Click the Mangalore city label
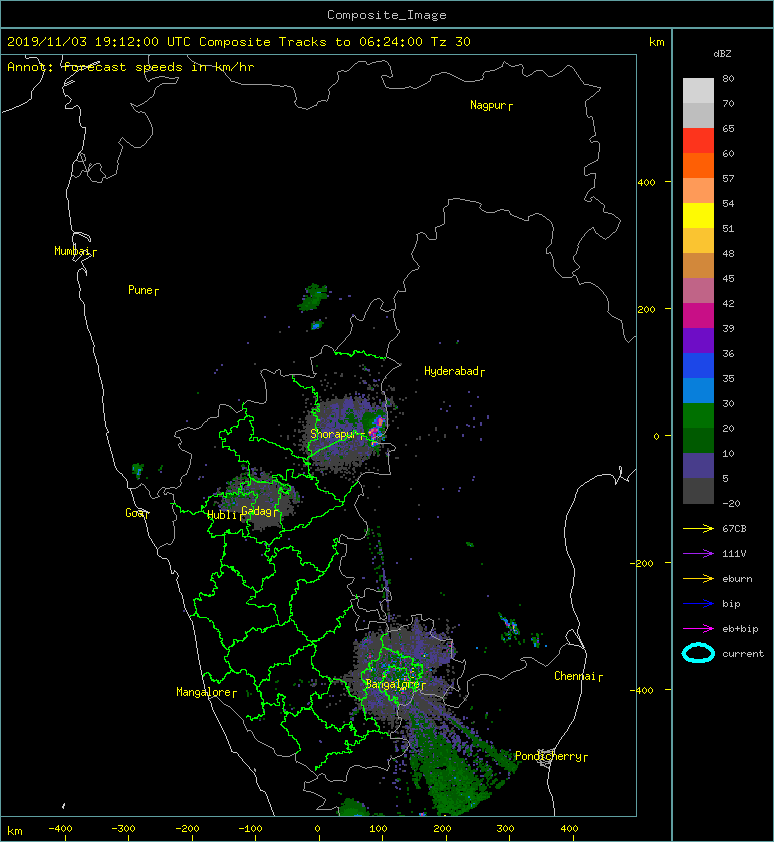 tap(204, 692)
